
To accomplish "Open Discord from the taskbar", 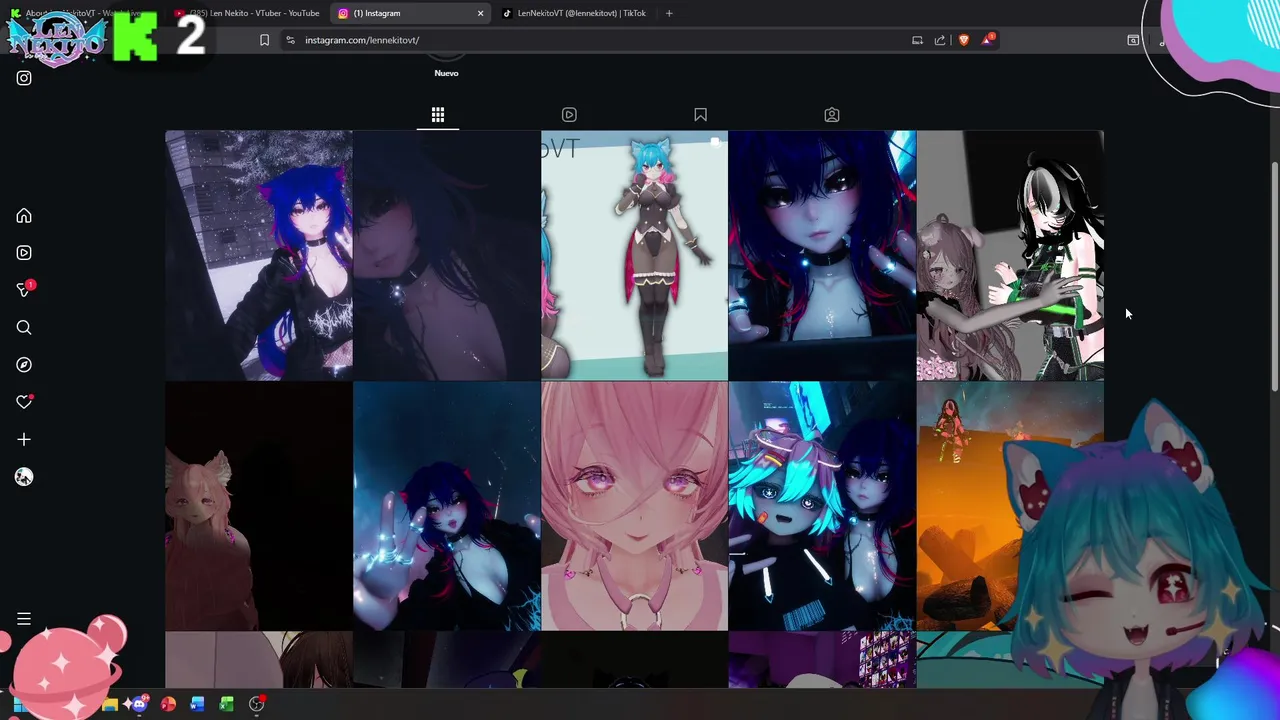I will [139, 705].
